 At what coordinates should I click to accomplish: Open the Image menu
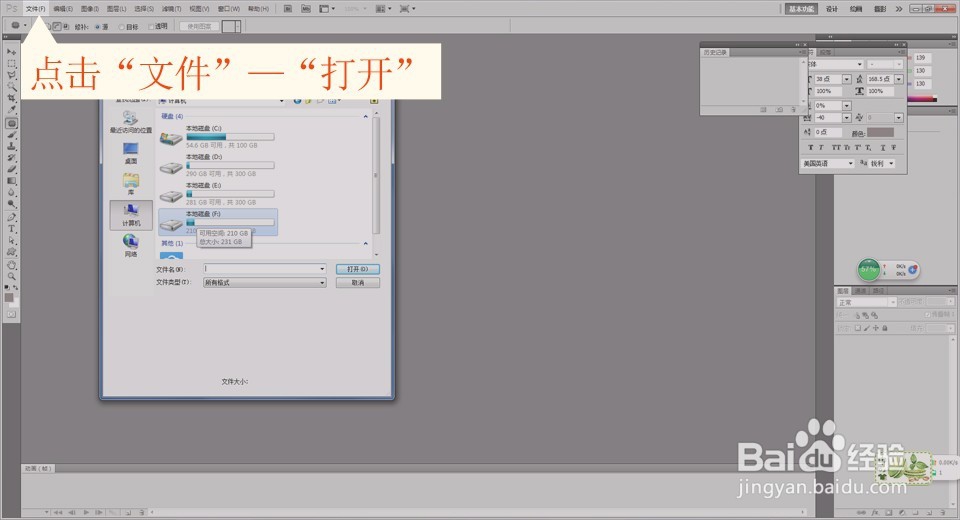tap(90, 9)
